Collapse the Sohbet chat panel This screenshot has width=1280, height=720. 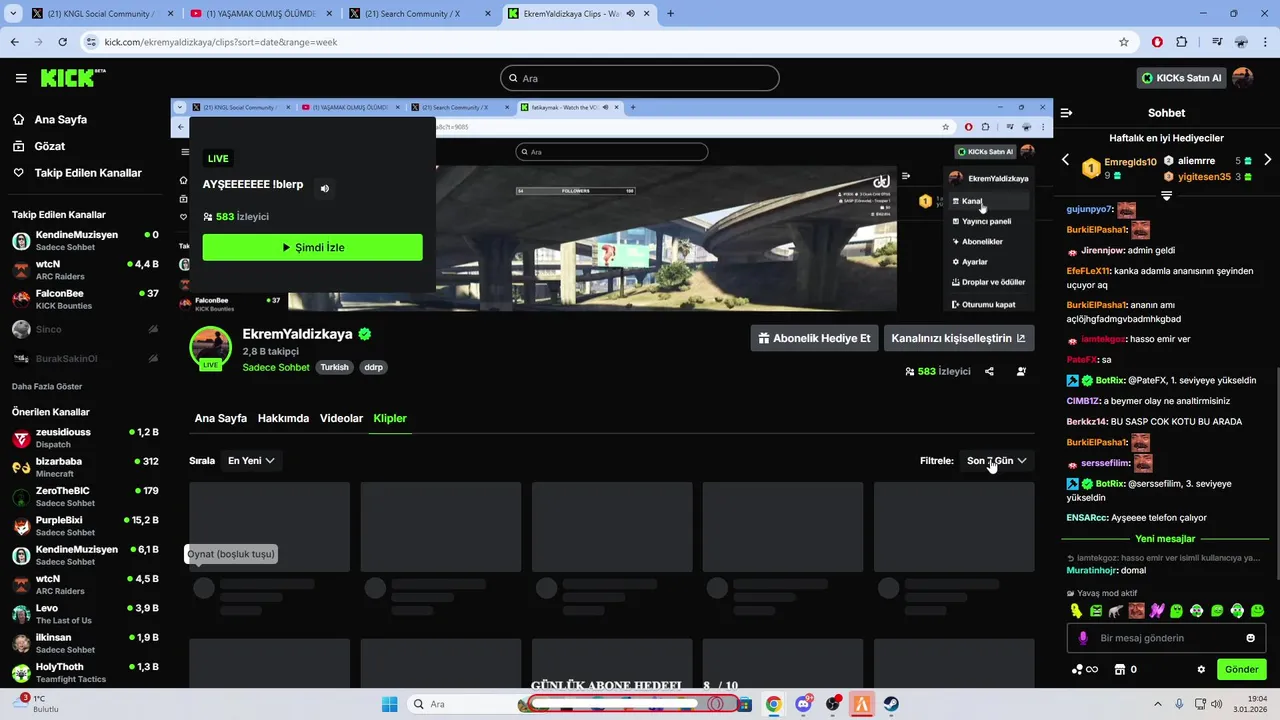(1066, 113)
